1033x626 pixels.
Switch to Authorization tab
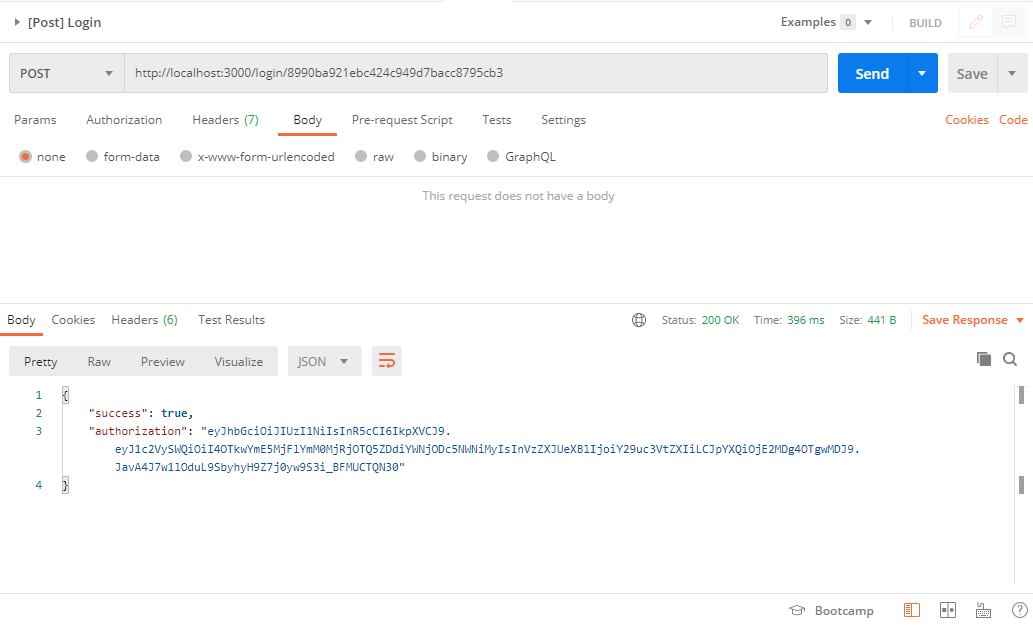pos(124,120)
